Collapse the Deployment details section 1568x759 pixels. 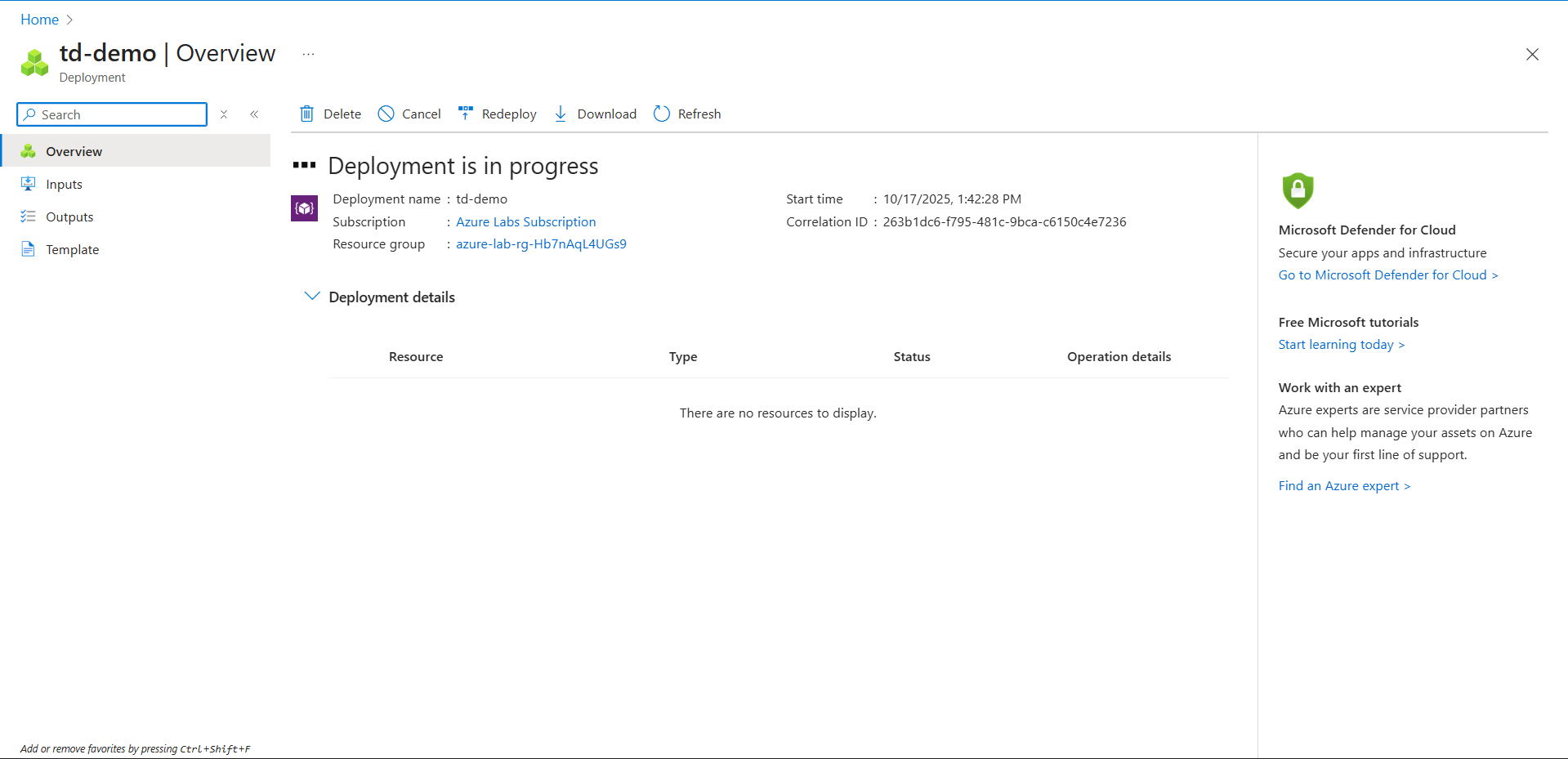click(312, 297)
